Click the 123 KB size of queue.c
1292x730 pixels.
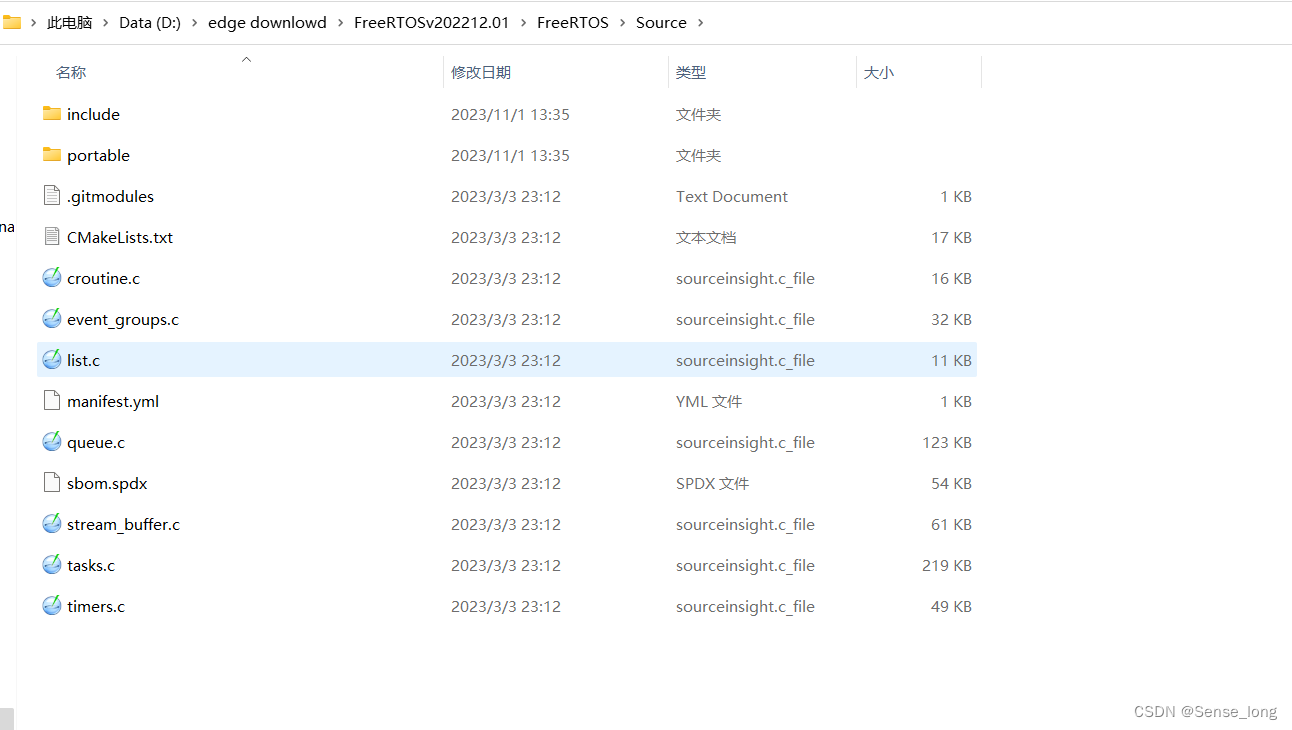(947, 442)
